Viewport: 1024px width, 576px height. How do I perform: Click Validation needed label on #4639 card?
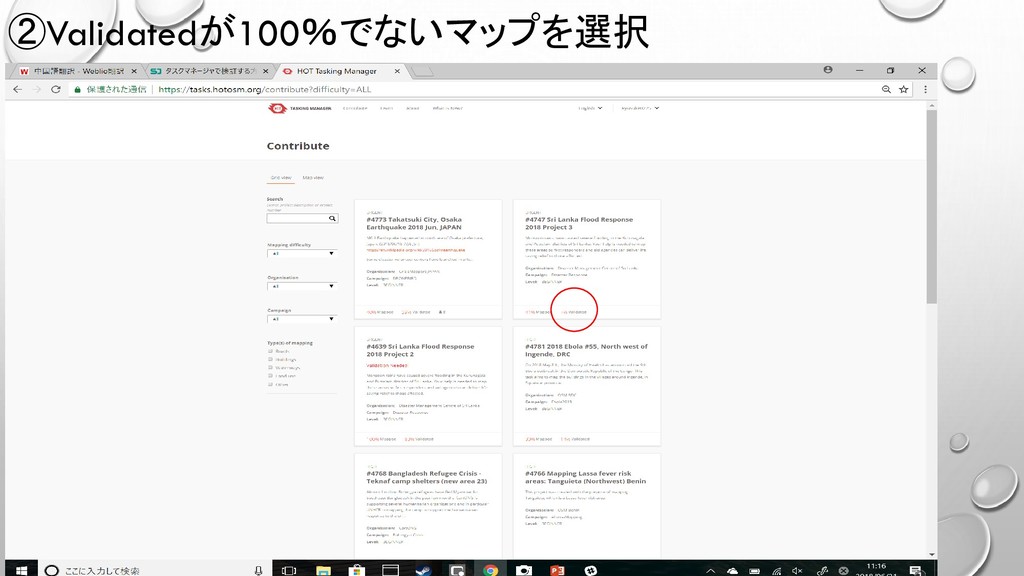pyautogui.click(x=387, y=366)
